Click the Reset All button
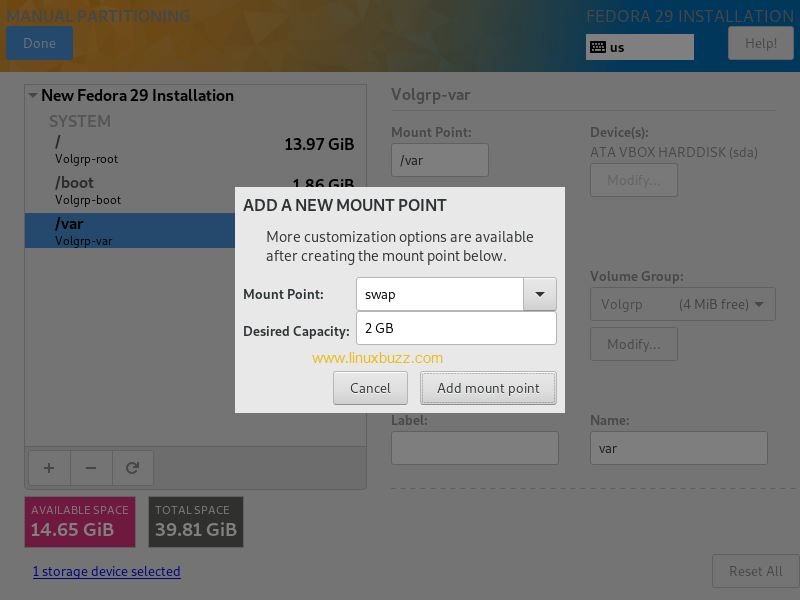The image size is (800, 600). [x=755, y=571]
